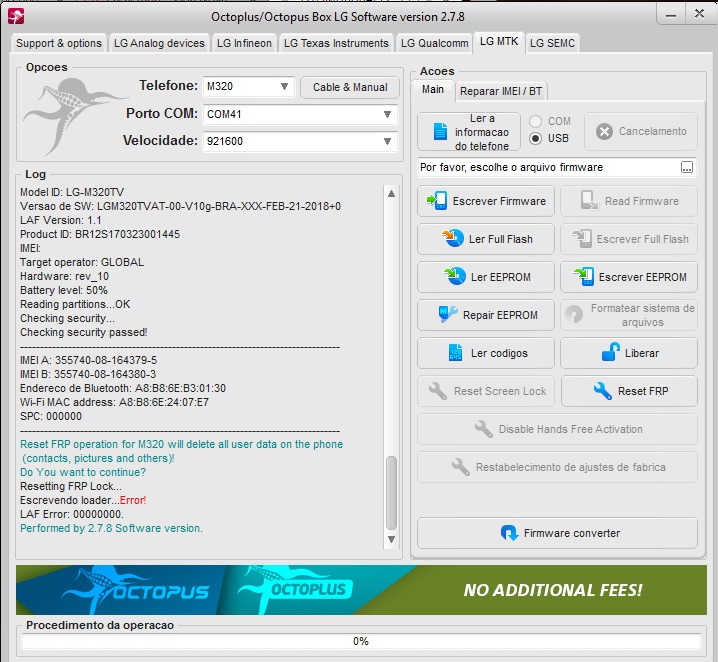Click the Ler Full Flash disk icon
718x662 pixels.
coord(453,239)
